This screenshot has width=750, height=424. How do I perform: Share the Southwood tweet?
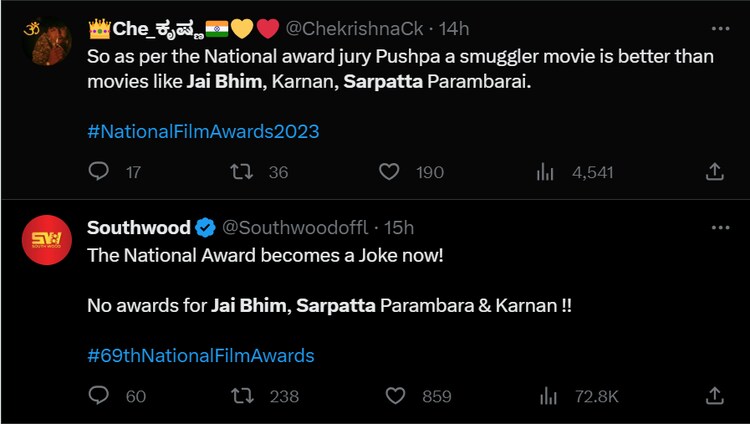pos(715,396)
